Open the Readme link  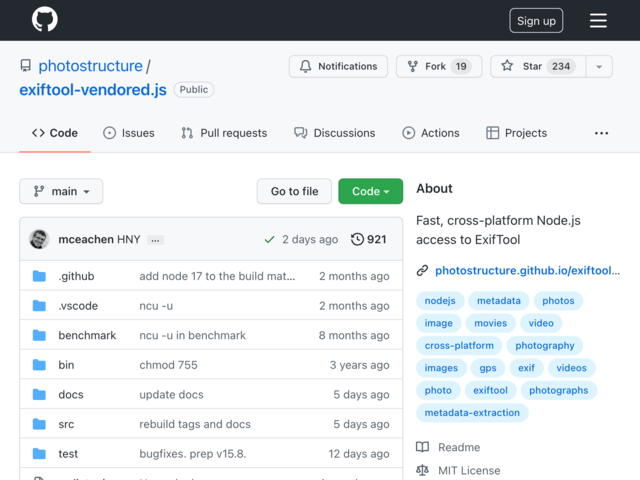click(x=459, y=447)
